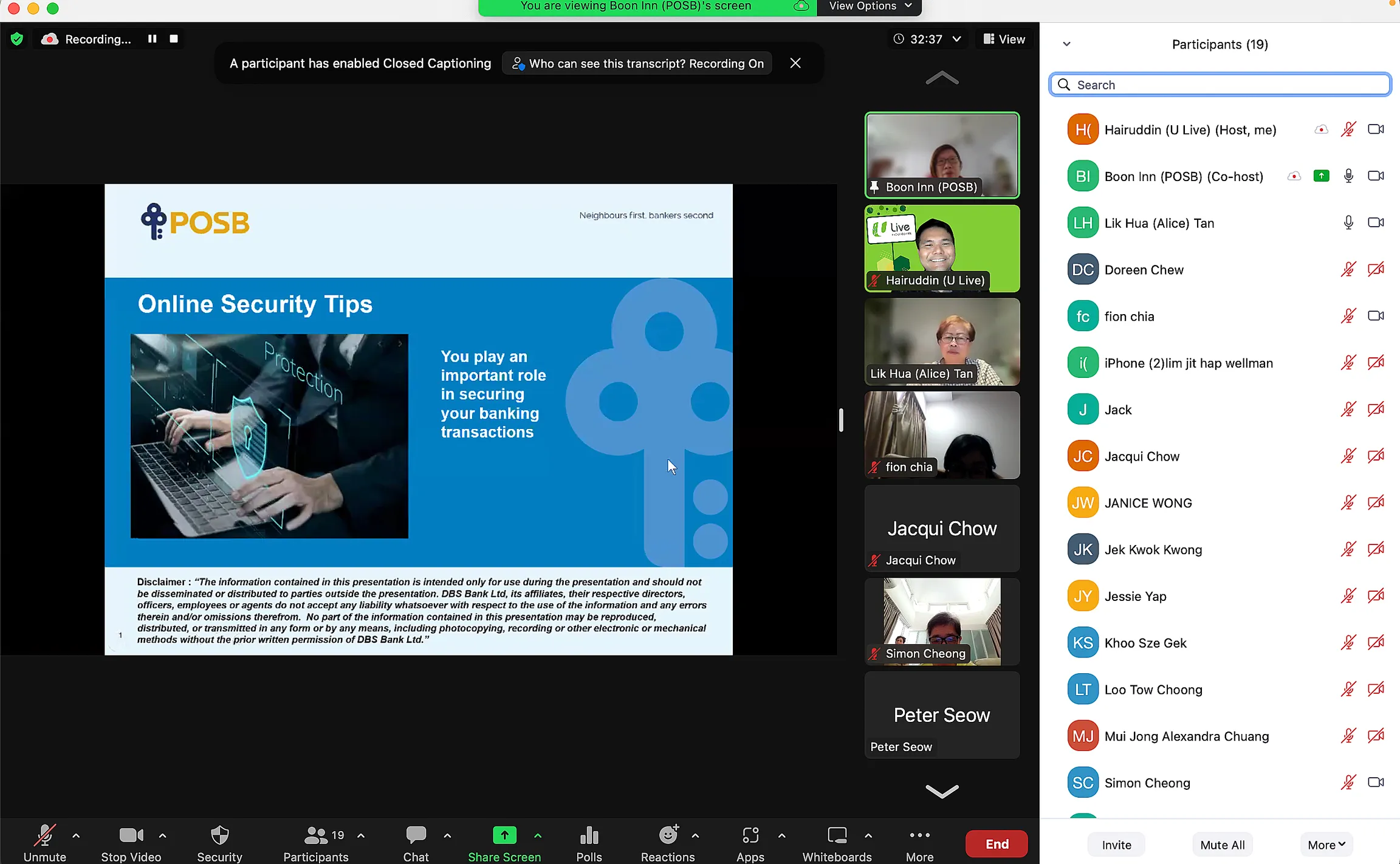Click the red recording cloud icon
The height and width of the screenshot is (864, 1400).
(x=50, y=39)
